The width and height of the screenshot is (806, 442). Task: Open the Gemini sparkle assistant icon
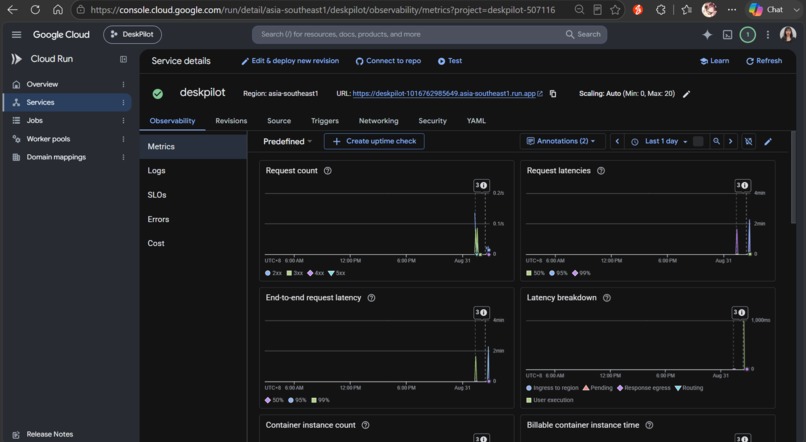(x=707, y=34)
